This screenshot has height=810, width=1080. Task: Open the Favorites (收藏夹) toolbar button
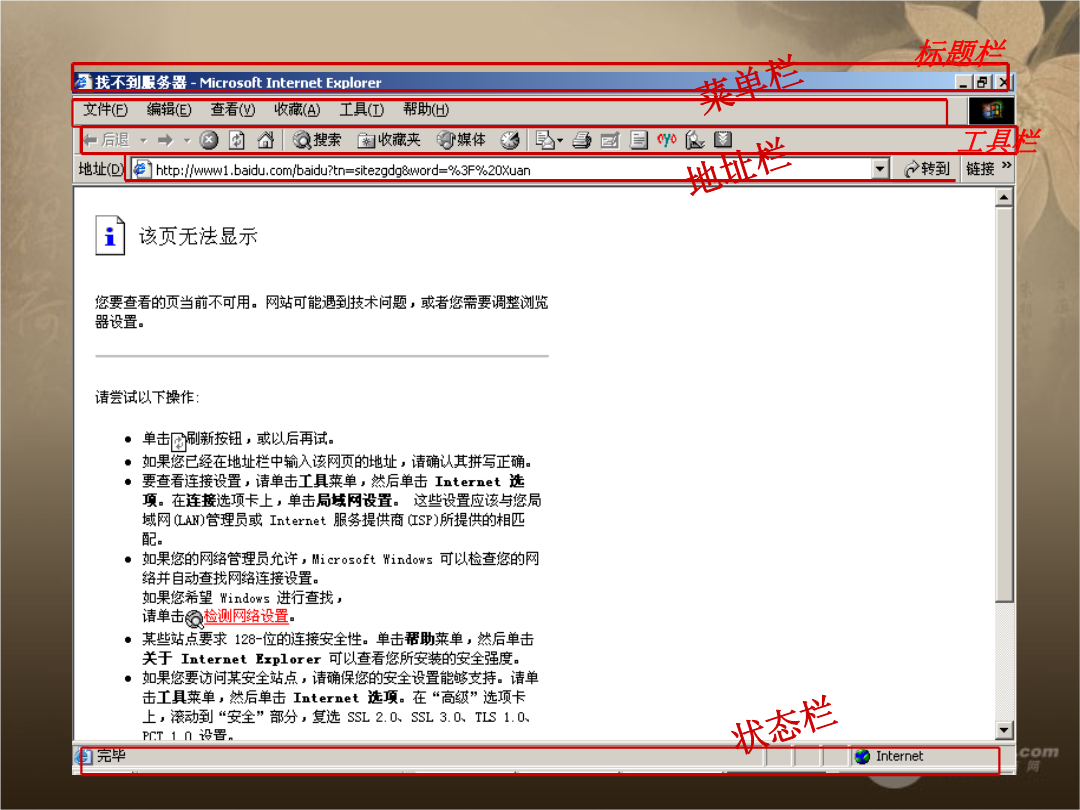389,141
